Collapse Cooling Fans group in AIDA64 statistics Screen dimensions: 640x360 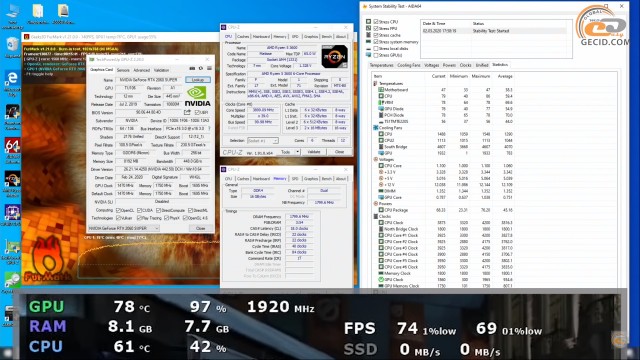coord(375,128)
